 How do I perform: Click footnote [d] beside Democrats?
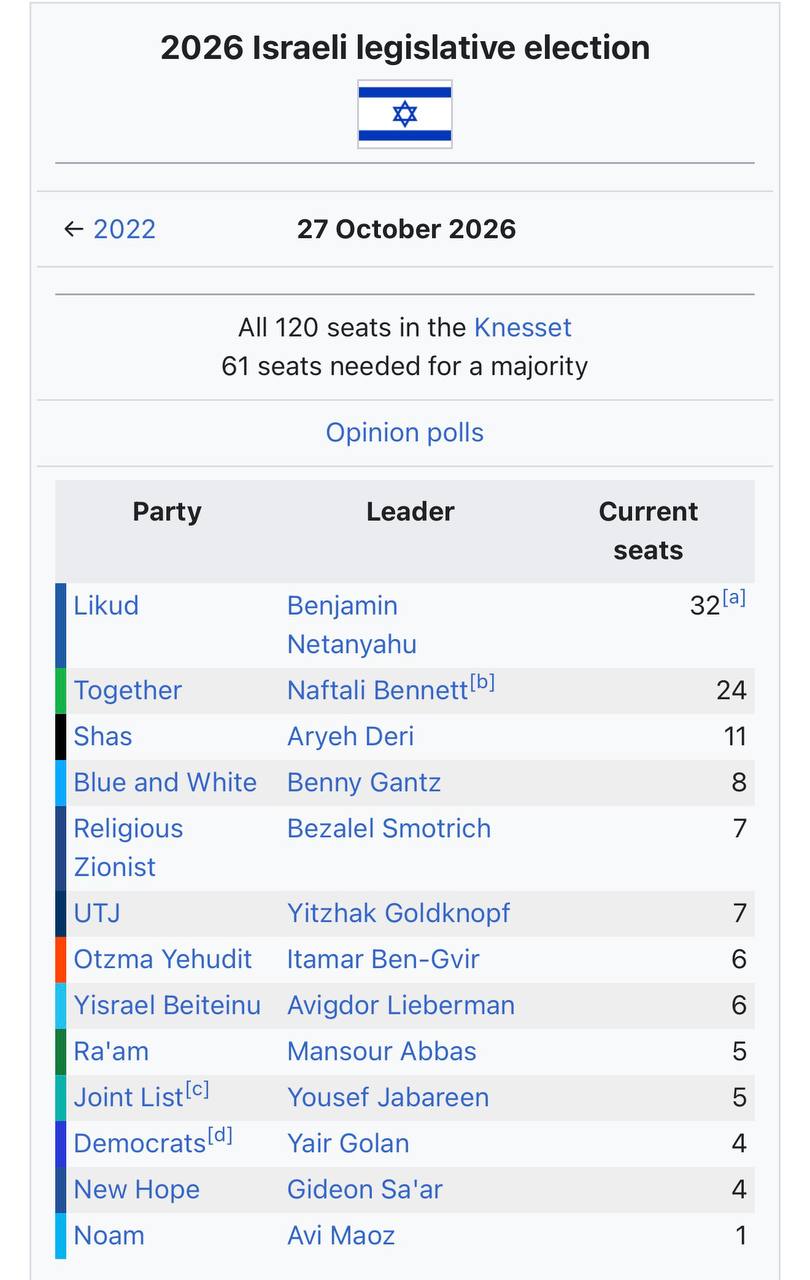point(220,1136)
